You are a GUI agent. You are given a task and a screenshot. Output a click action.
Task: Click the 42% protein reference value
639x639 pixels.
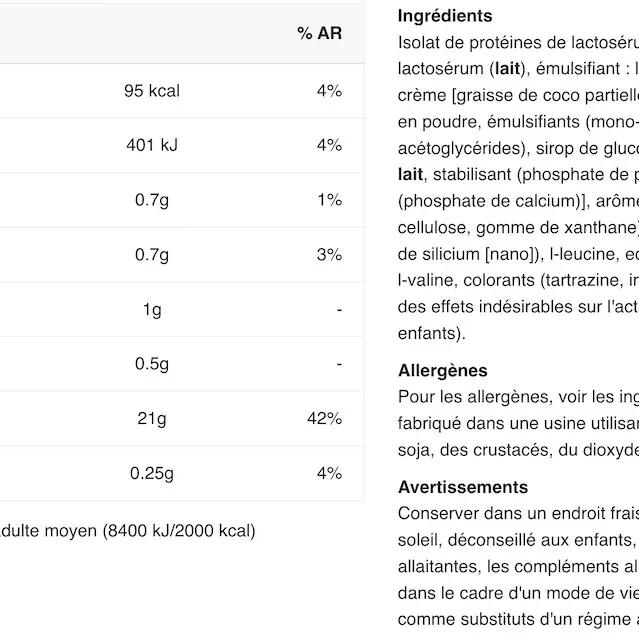(x=325, y=419)
